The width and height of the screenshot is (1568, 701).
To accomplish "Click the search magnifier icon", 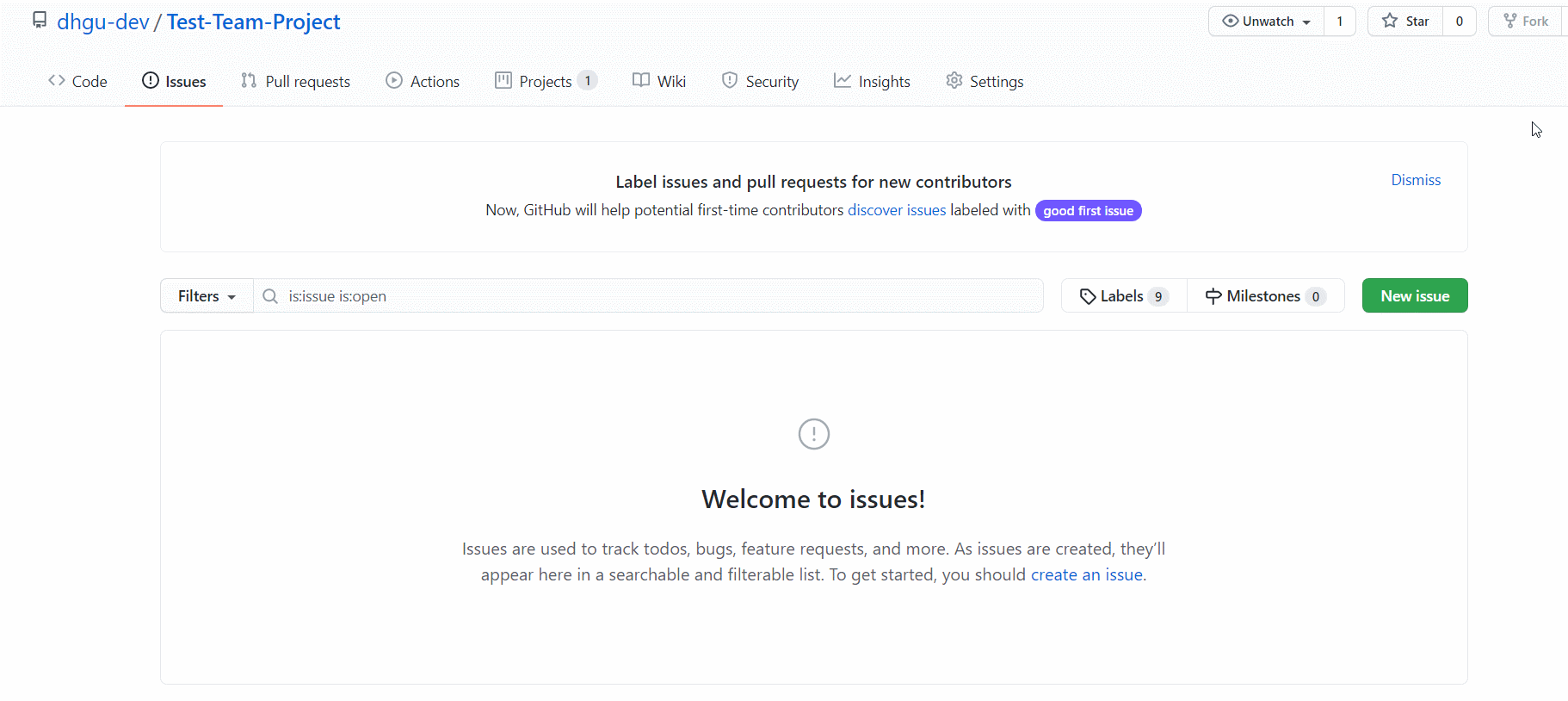I will (x=270, y=296).
